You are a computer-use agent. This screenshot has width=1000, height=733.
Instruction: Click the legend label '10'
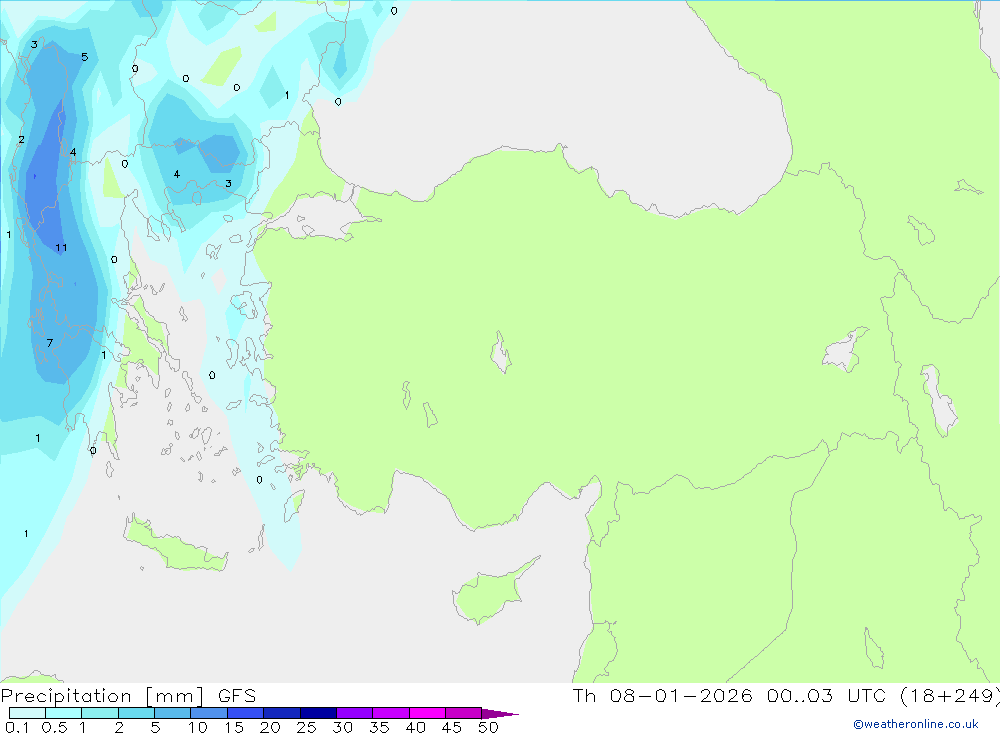(x=198, y=727)
